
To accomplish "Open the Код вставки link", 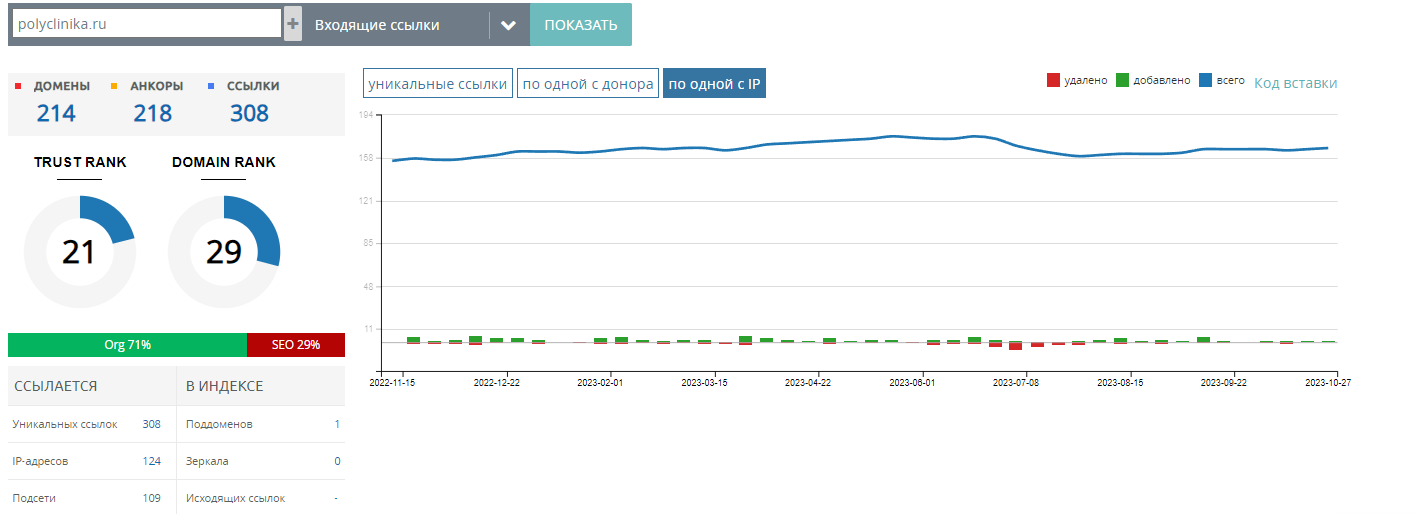I will pyautogui.click(x=1295, y=83).
